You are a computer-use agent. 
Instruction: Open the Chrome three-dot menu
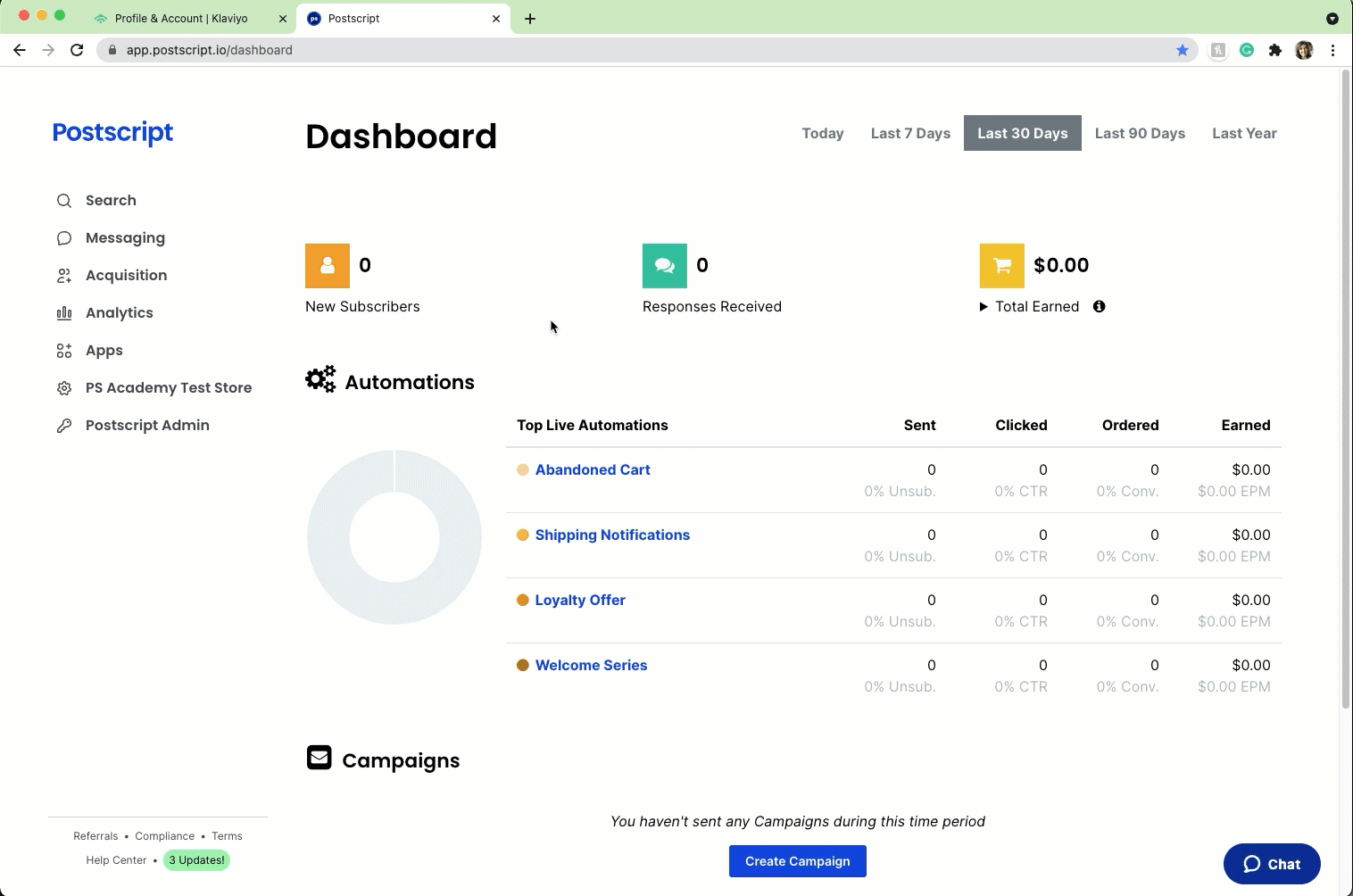1332,50
